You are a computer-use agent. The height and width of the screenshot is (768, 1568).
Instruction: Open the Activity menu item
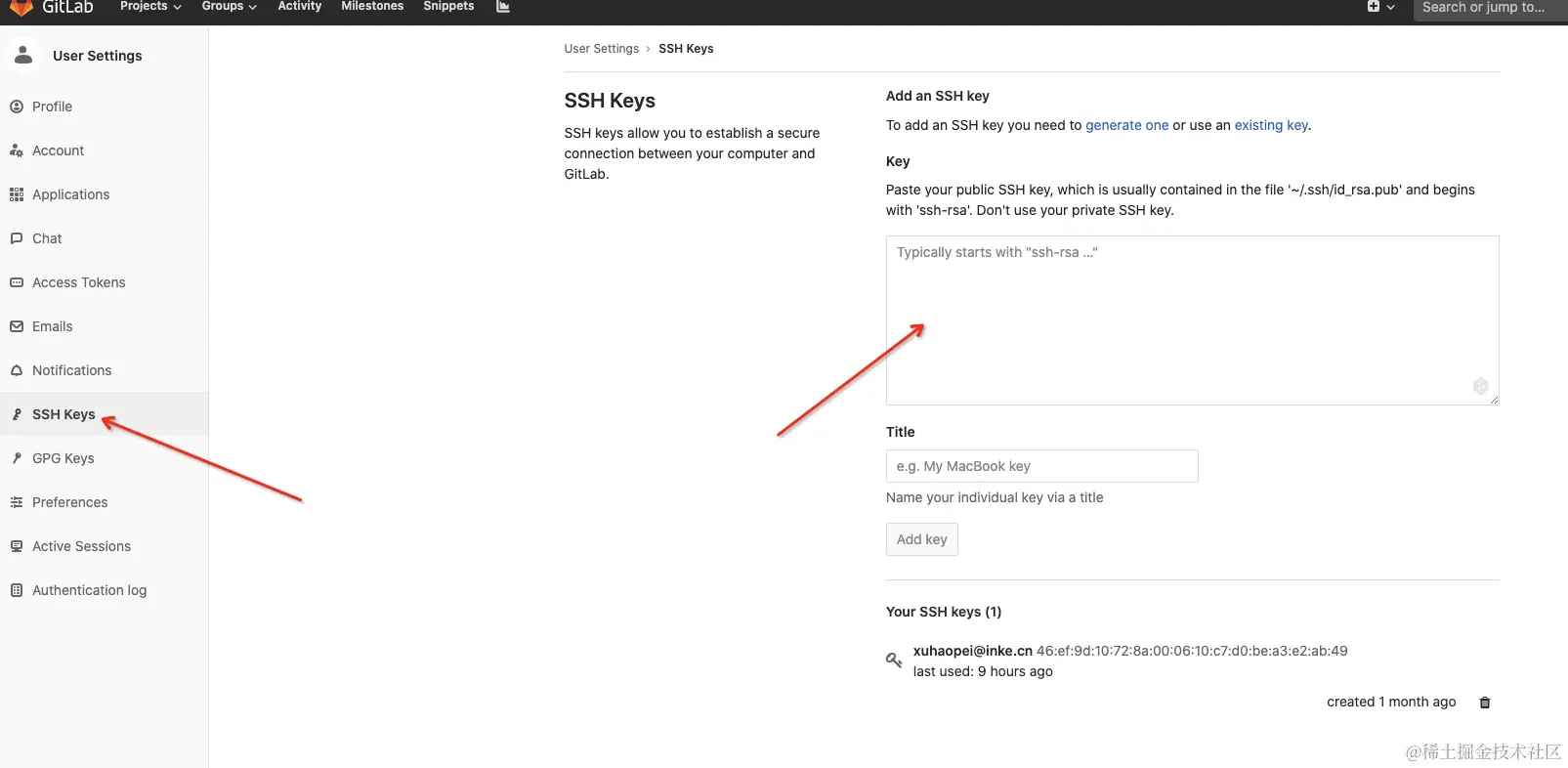click(299, 7)
